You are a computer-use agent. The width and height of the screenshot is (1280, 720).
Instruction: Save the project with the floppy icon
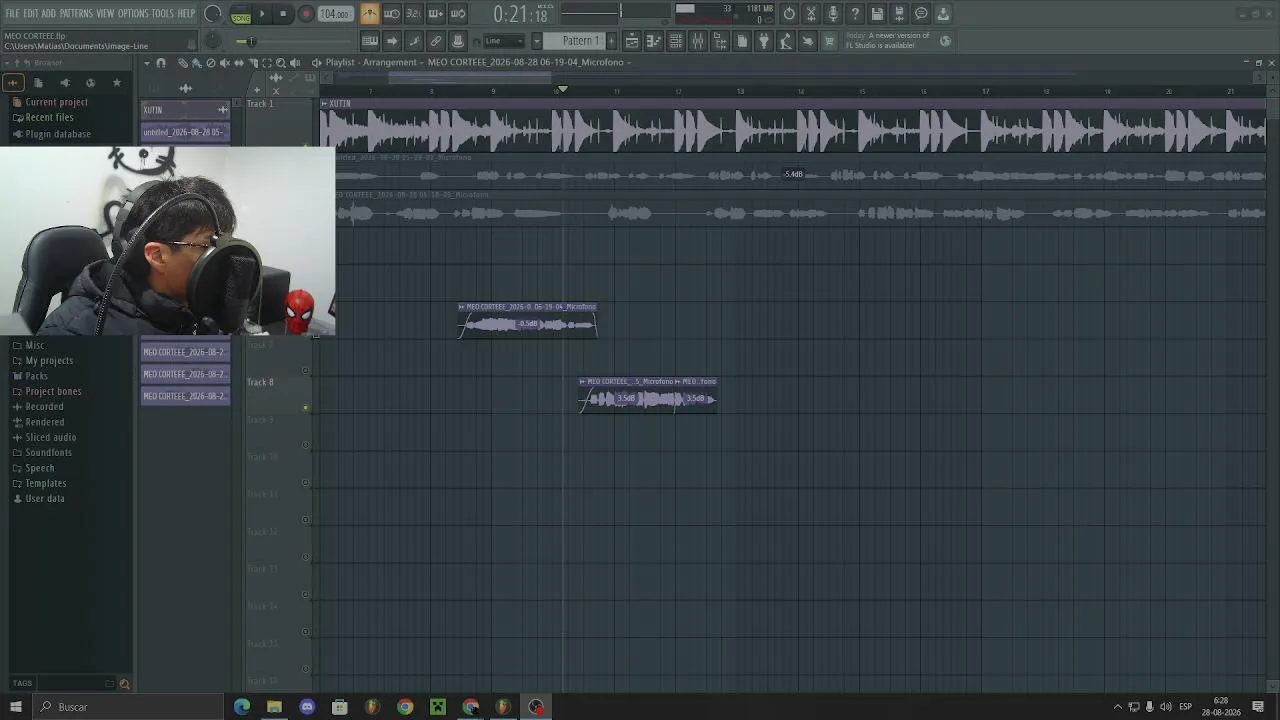(x=877, y=14)
